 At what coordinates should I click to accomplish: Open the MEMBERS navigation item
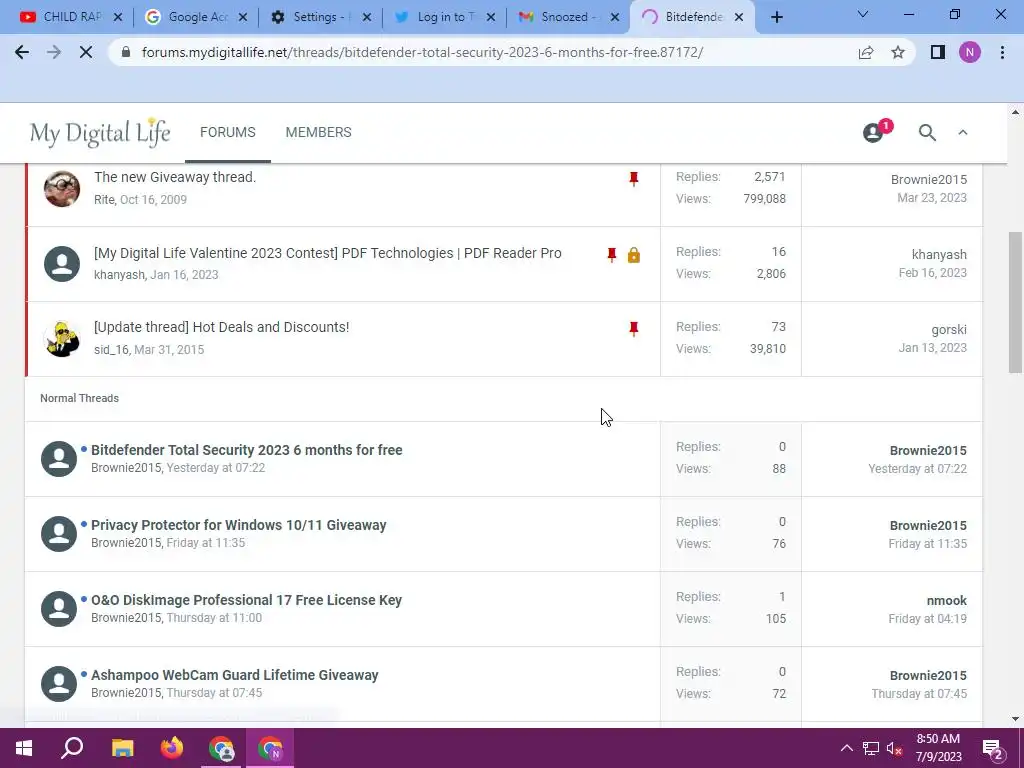[x=318, y=132]
